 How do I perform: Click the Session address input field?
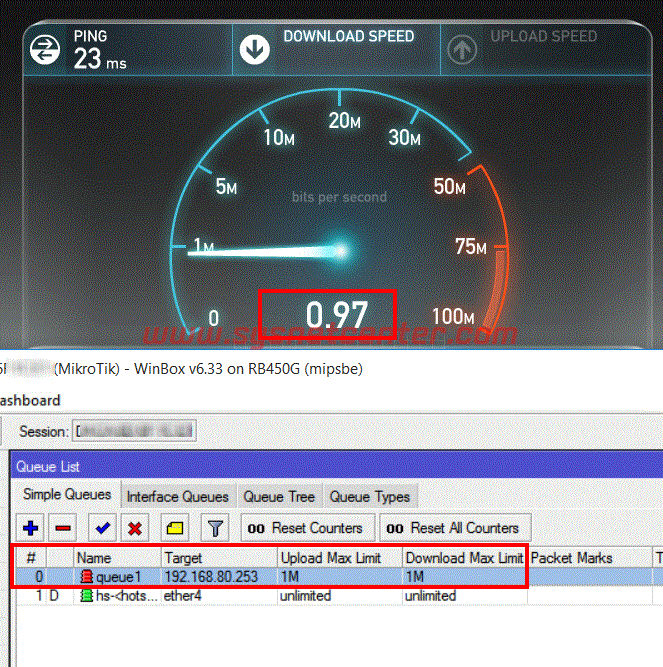click(x=135, y=432)
